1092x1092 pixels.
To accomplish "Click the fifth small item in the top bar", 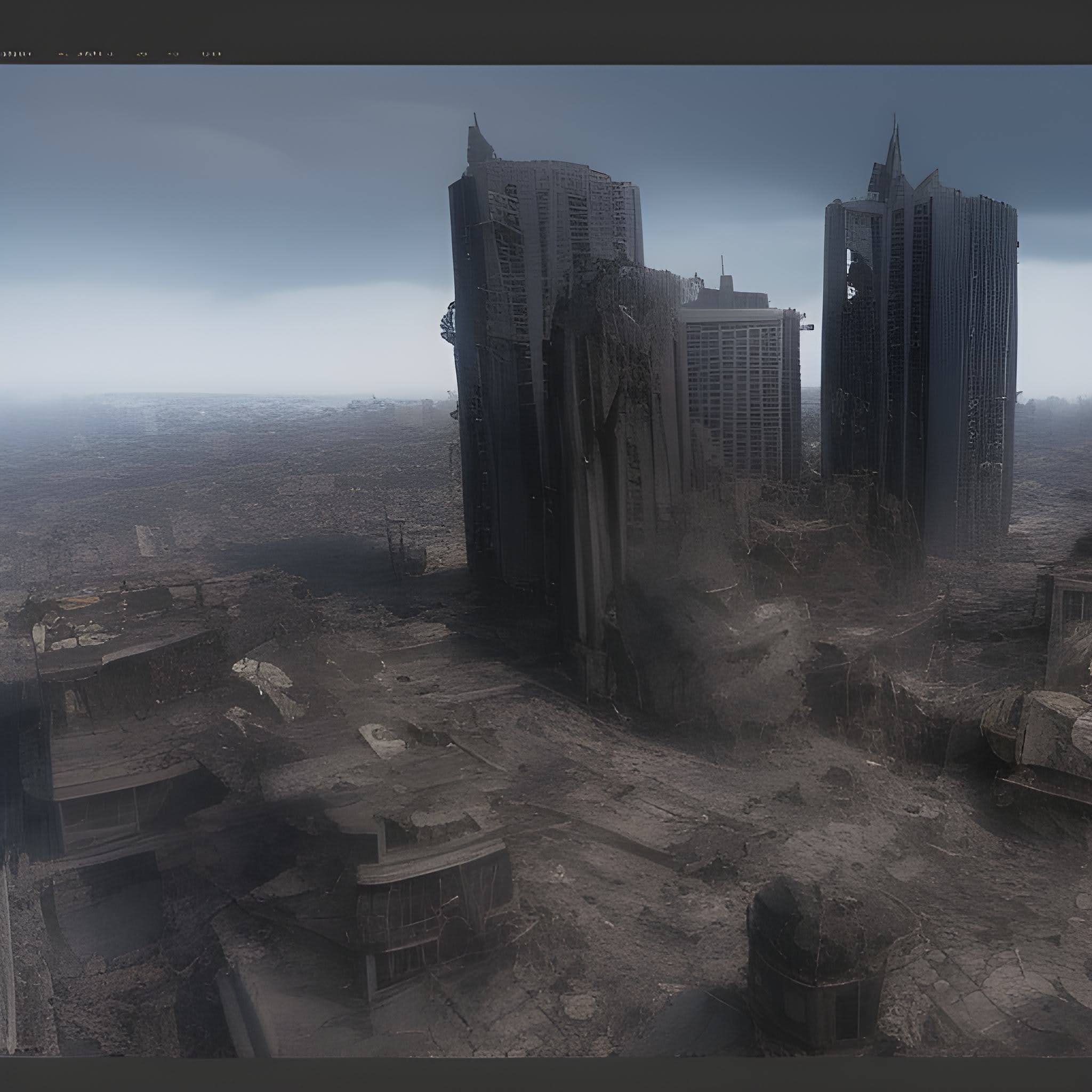I will click(x=173, y=54).
